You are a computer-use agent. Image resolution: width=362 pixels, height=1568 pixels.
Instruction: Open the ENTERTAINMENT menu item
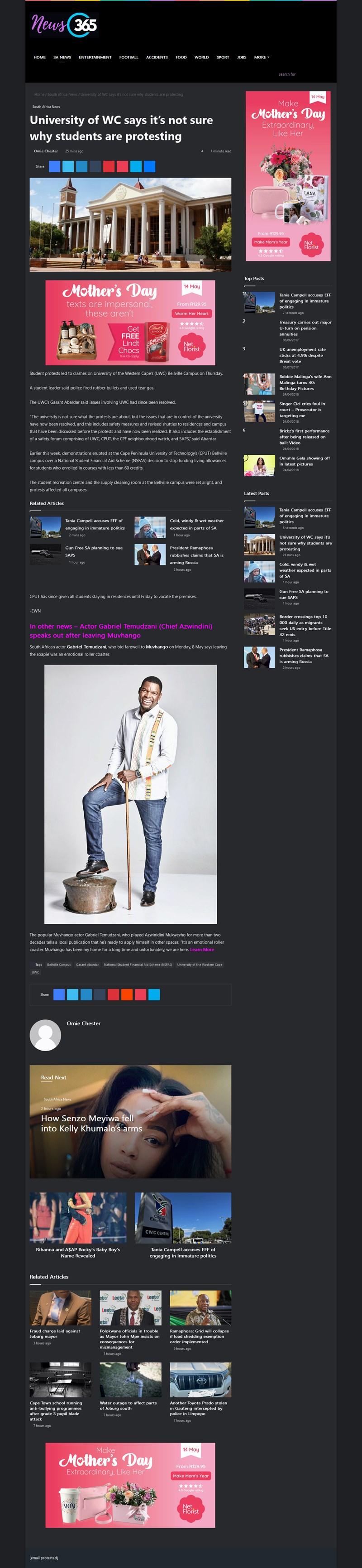(x=95, y=57)
